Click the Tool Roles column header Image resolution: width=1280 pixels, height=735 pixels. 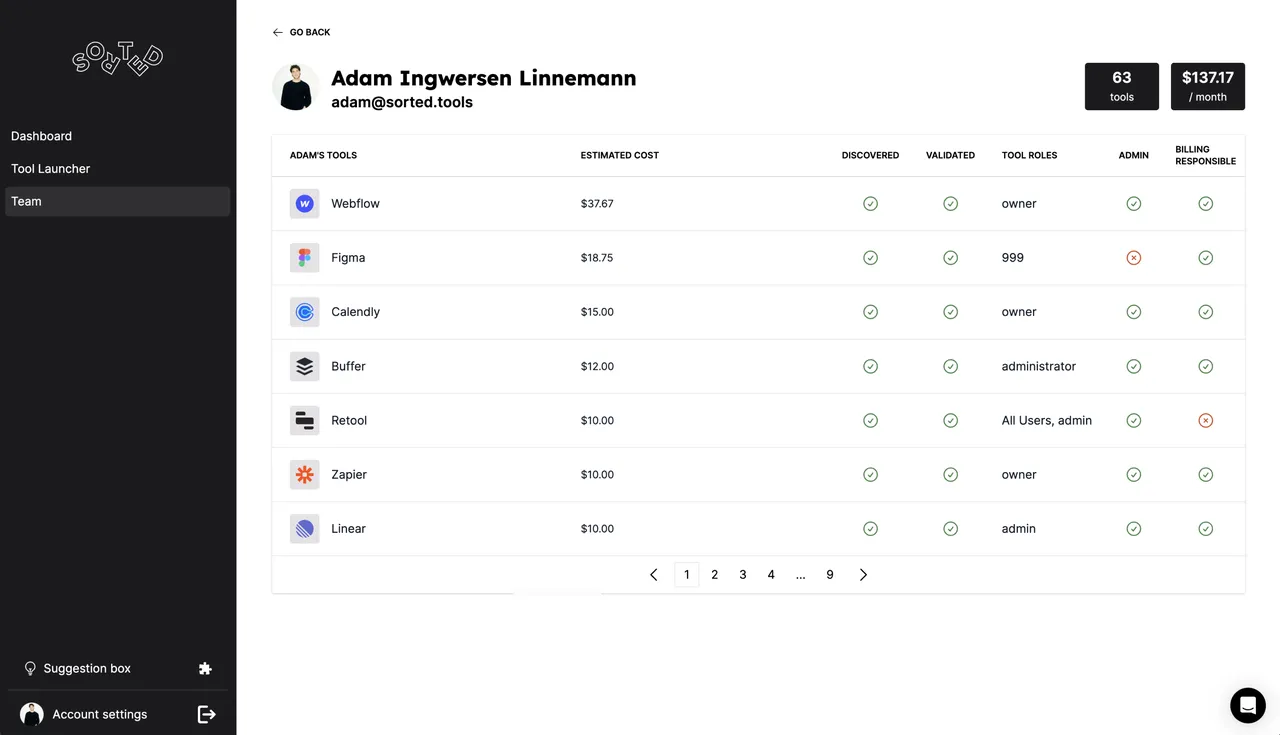pos(1029,156)
